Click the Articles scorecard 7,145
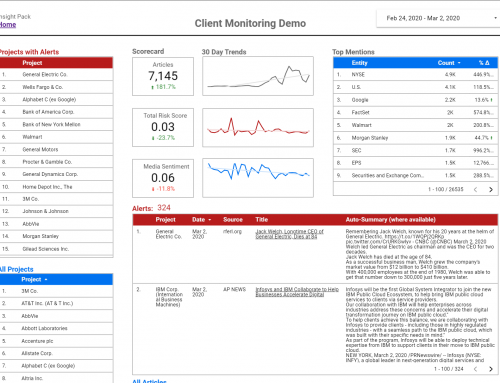The image size is (500, 383). [x=163, y=76]
